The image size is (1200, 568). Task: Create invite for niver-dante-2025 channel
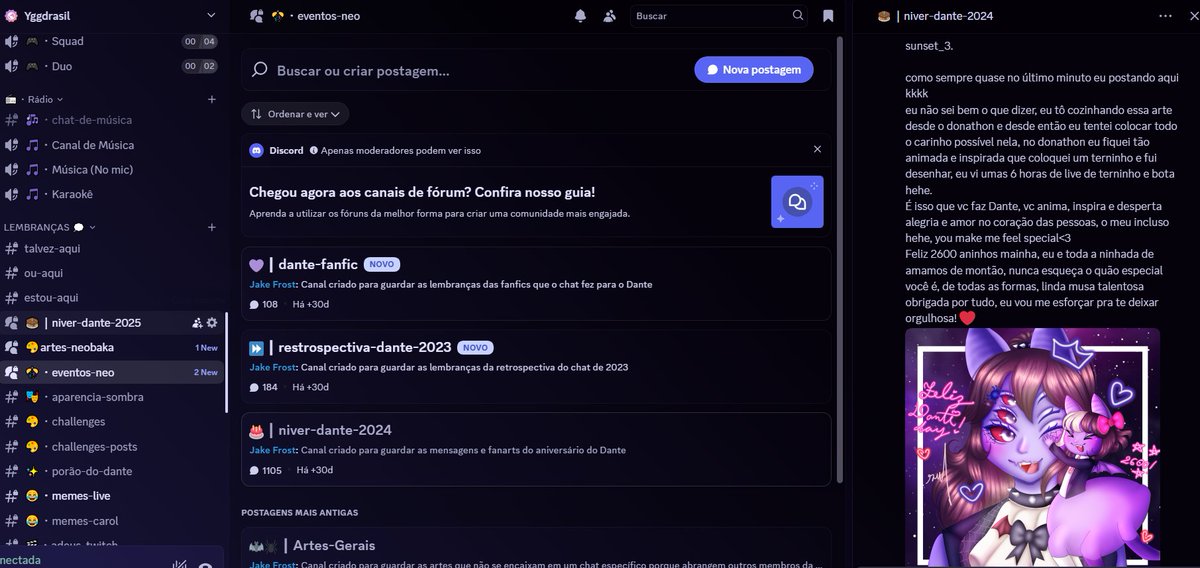[197, 323]
